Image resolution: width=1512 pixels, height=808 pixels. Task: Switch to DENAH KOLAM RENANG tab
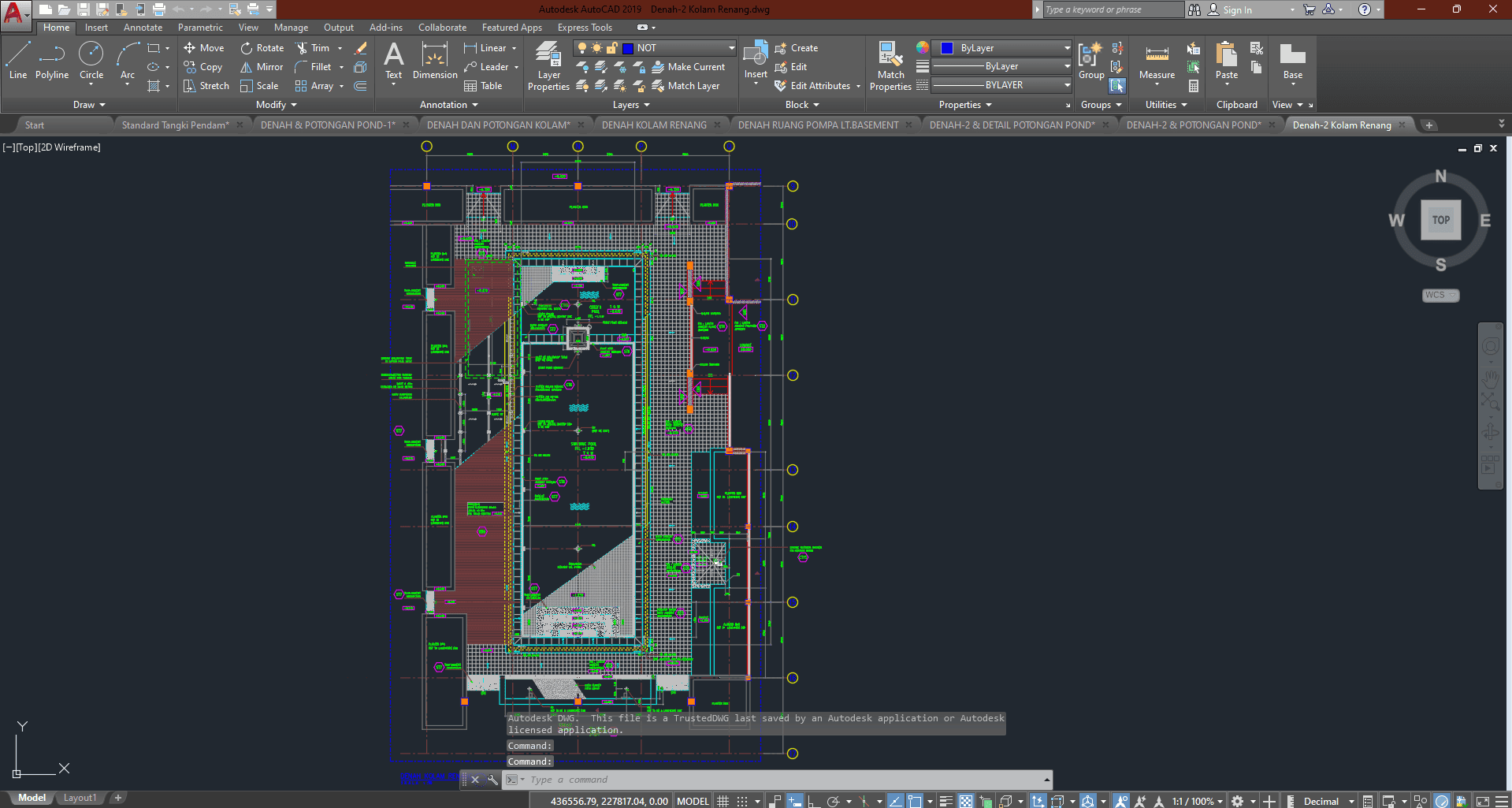tap(654, 125)
